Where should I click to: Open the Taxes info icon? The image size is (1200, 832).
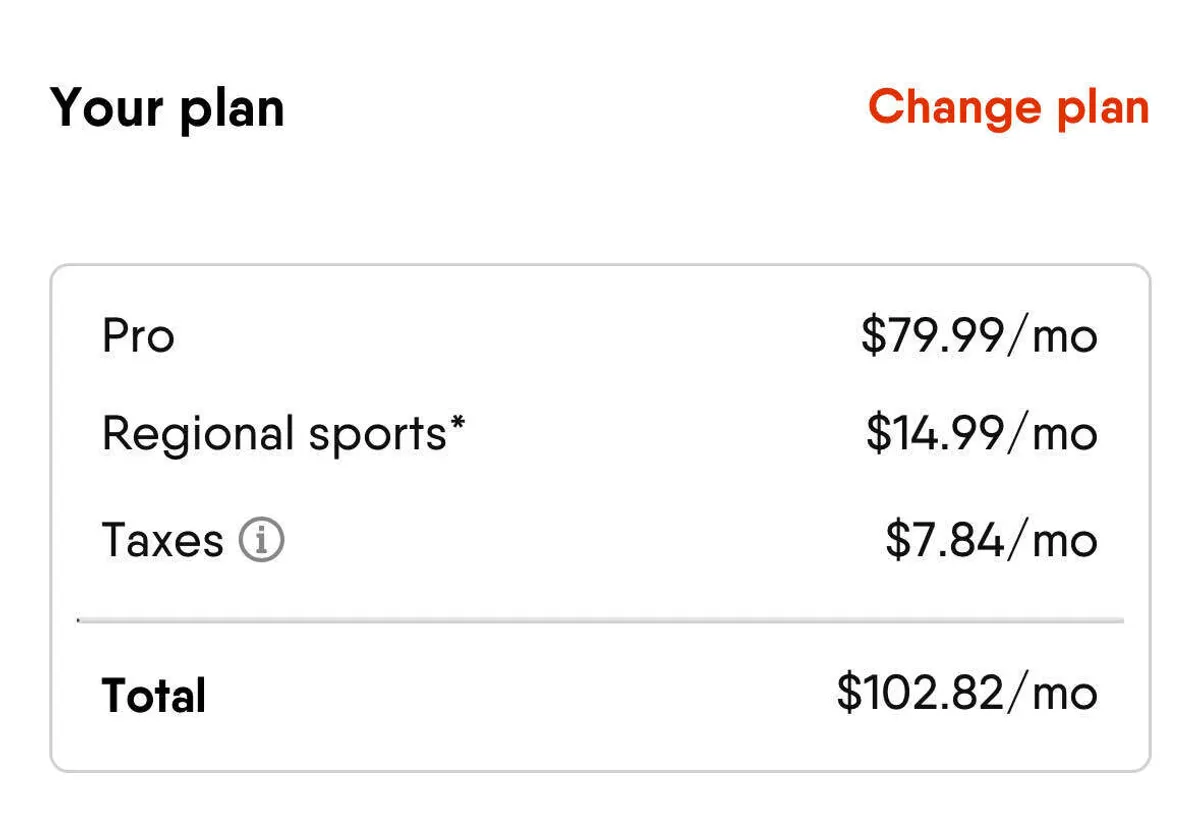point(261,541)
